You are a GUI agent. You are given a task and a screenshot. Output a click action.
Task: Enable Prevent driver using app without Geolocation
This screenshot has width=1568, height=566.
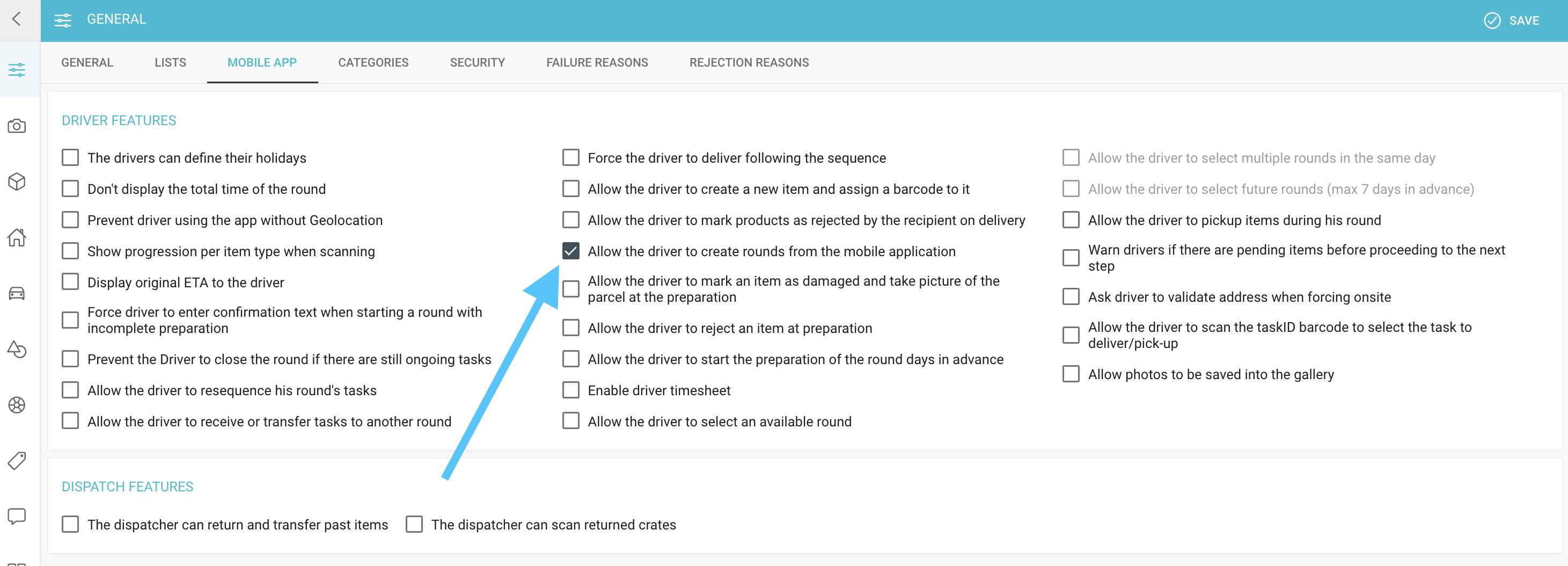71,220
